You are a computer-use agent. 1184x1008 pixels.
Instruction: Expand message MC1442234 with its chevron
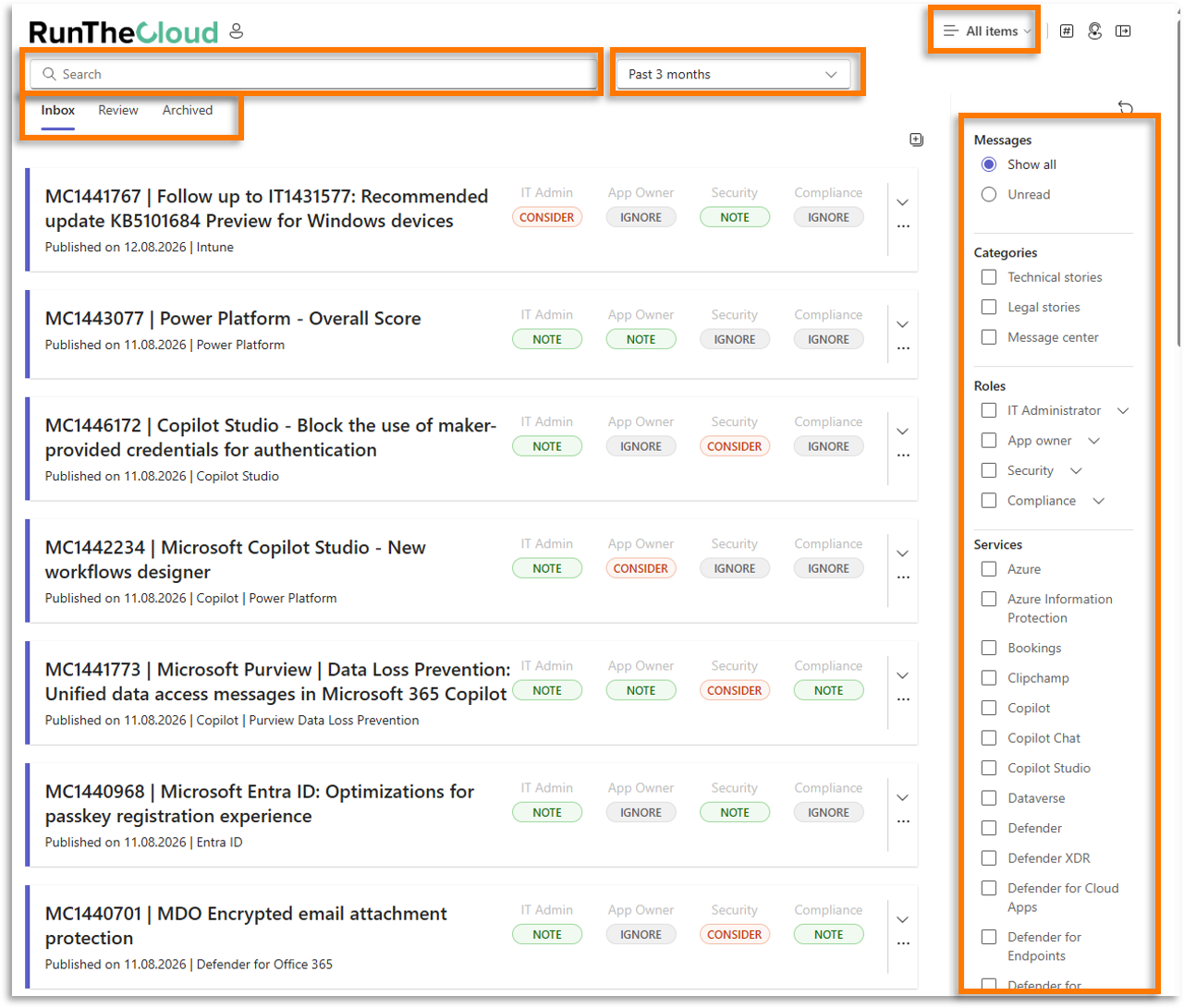click(x=903, y=553)
